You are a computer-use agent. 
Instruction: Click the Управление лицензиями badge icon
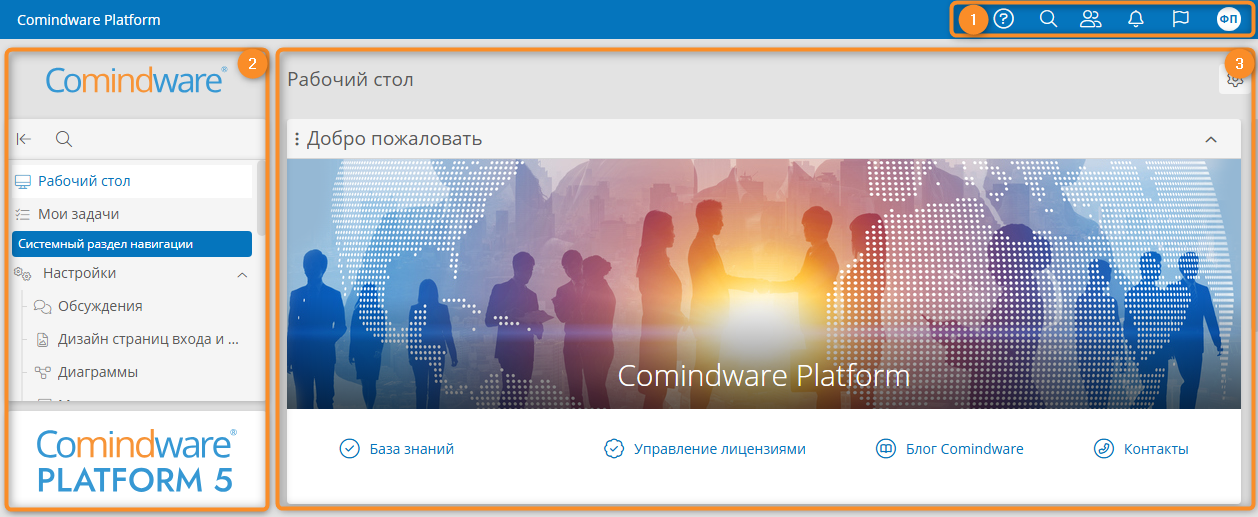(x=614, y=449)
